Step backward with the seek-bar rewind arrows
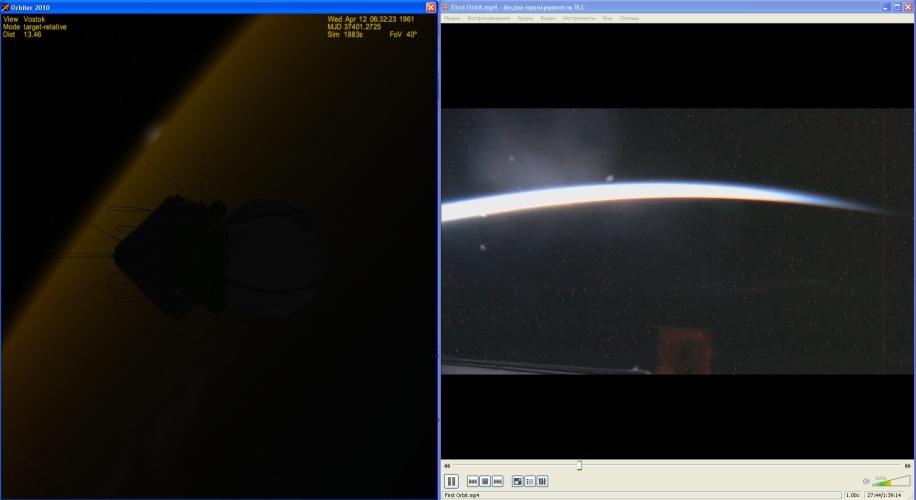This screenshot has width=916, height=500. pos(447,466)
